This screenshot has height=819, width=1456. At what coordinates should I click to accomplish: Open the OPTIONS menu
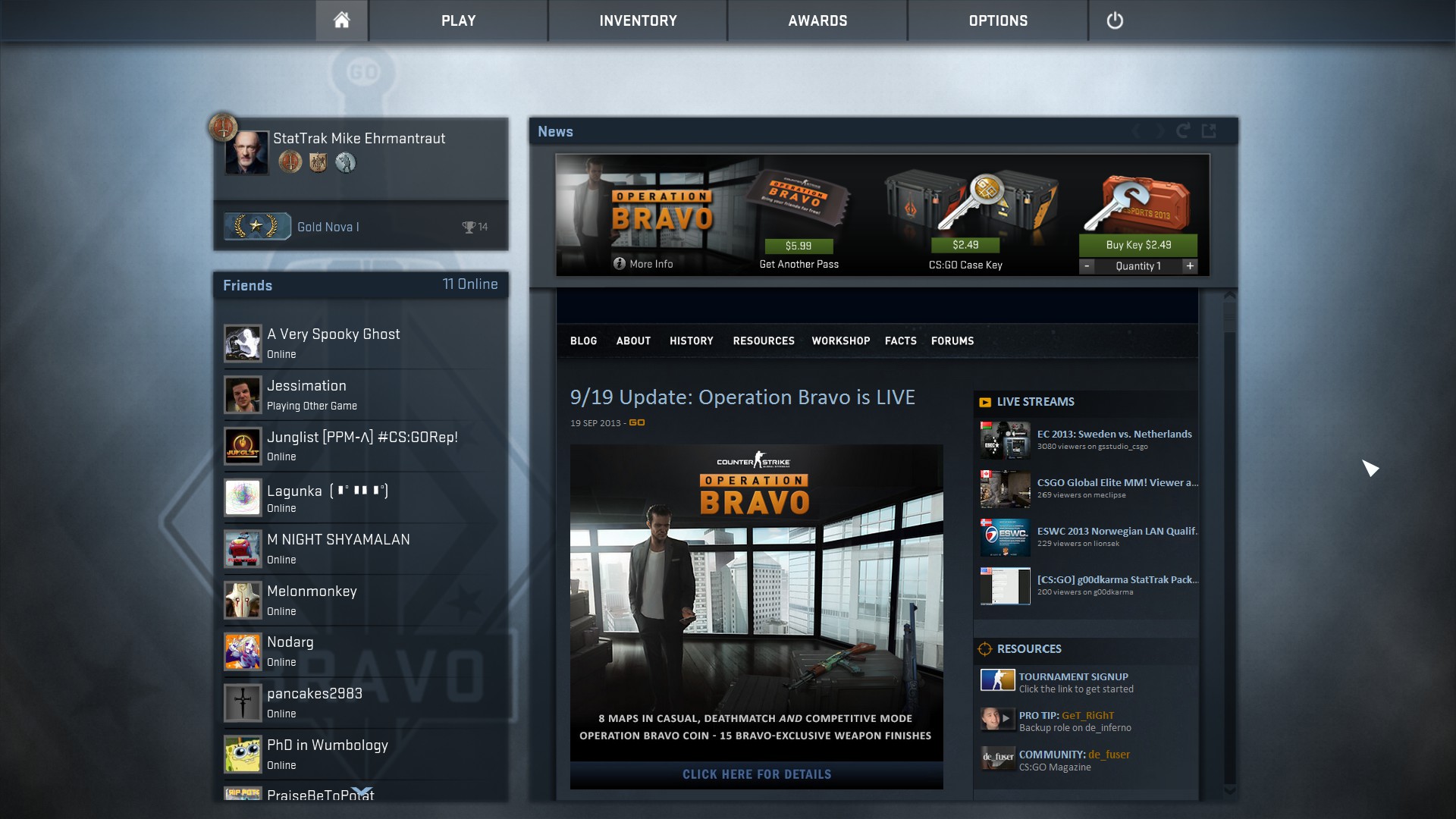pyautogui.click(x=998, y=20)
